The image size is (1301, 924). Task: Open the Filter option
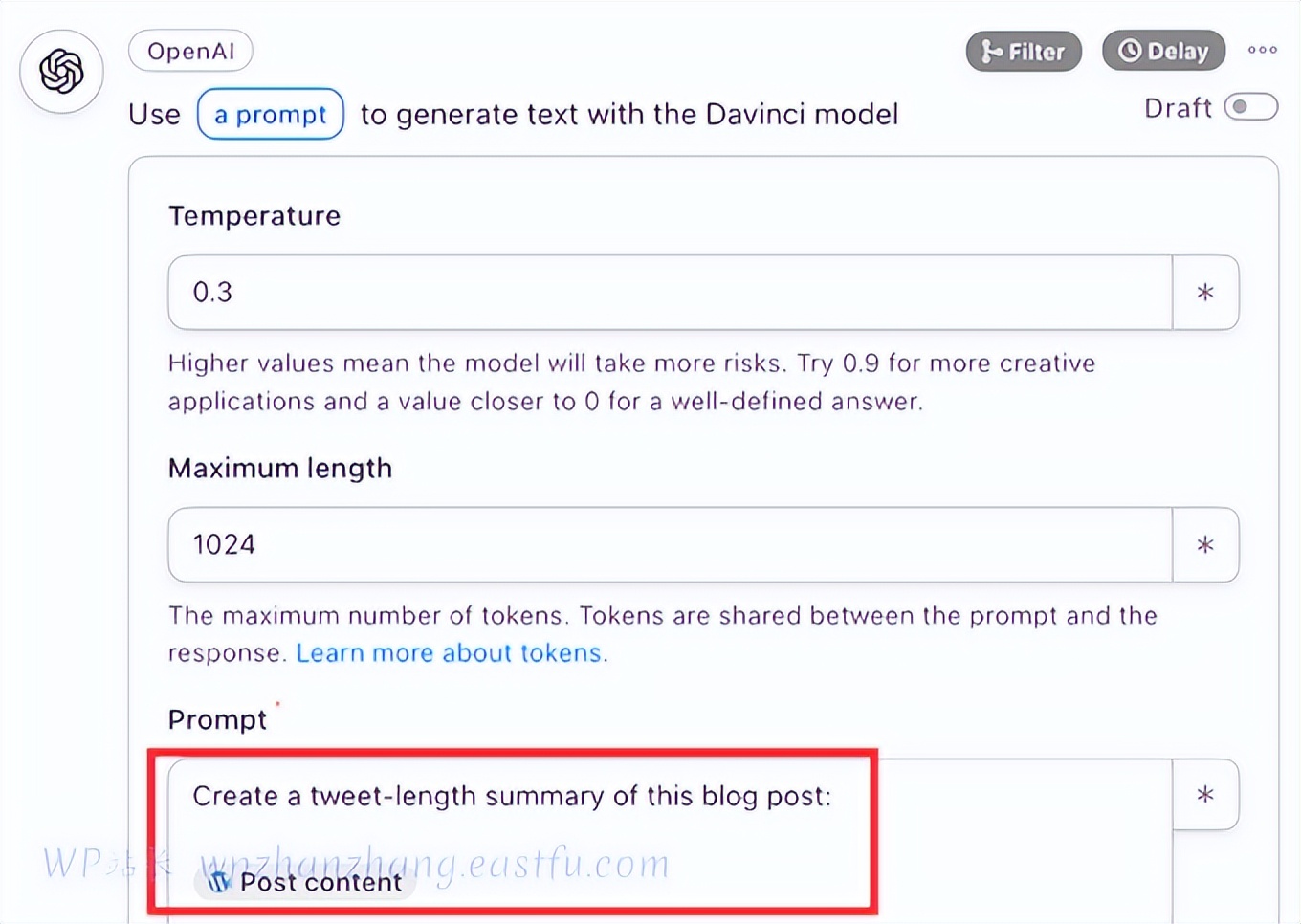click(x=1024, y=52)
